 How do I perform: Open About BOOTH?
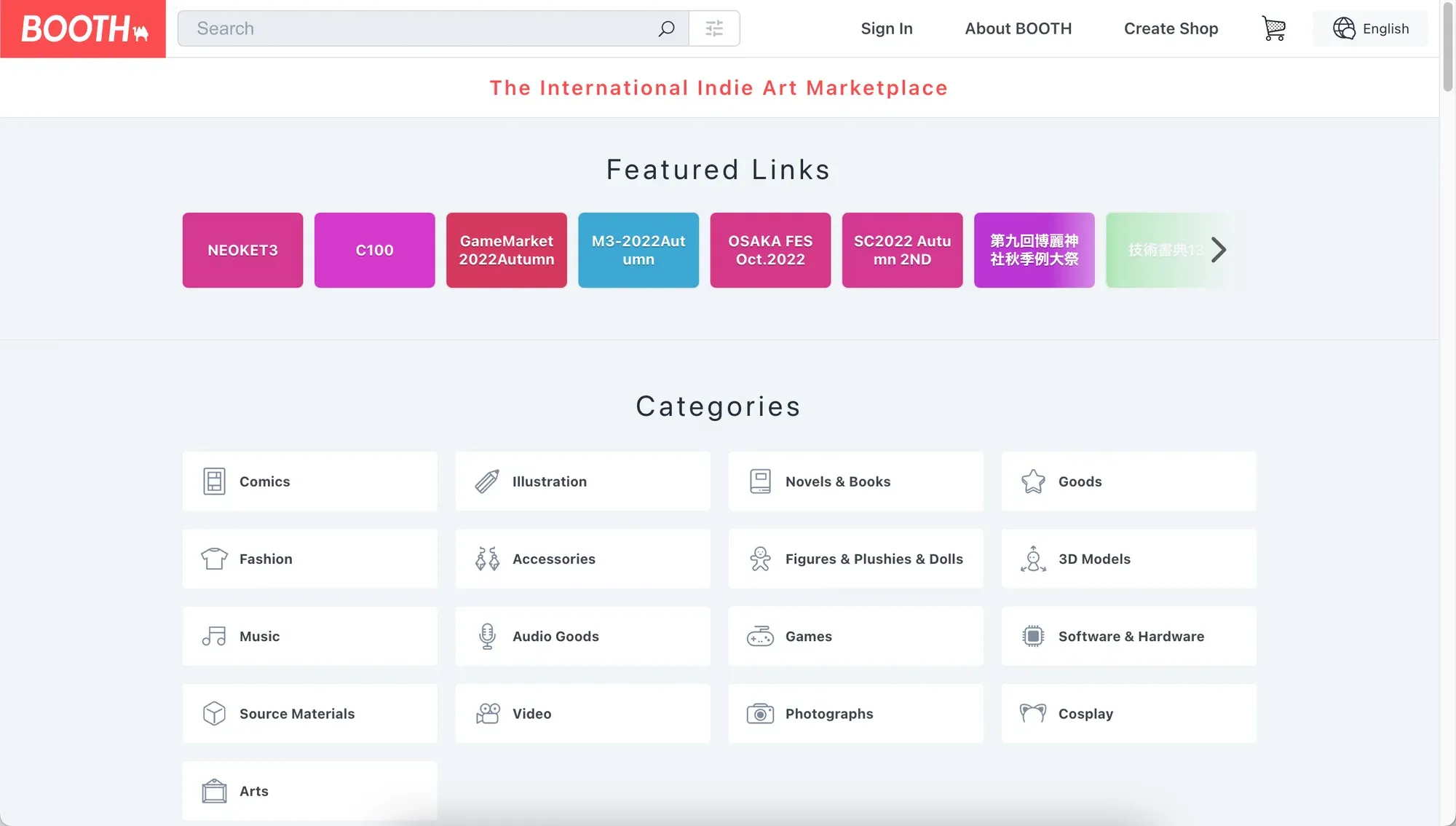click(1018, 28)
